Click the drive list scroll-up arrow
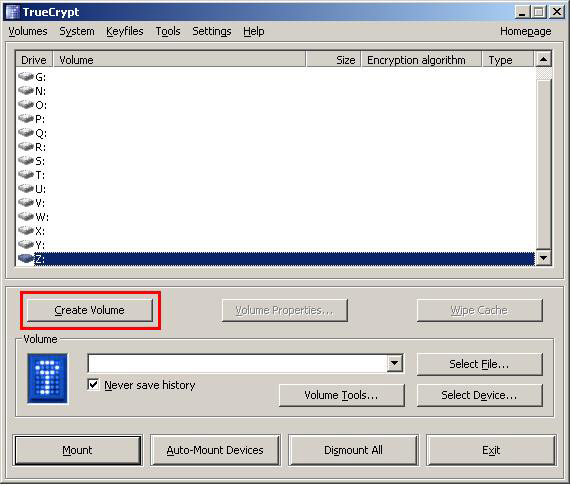The width and height of the screenshot is (570, 486). tap(544, 59)
